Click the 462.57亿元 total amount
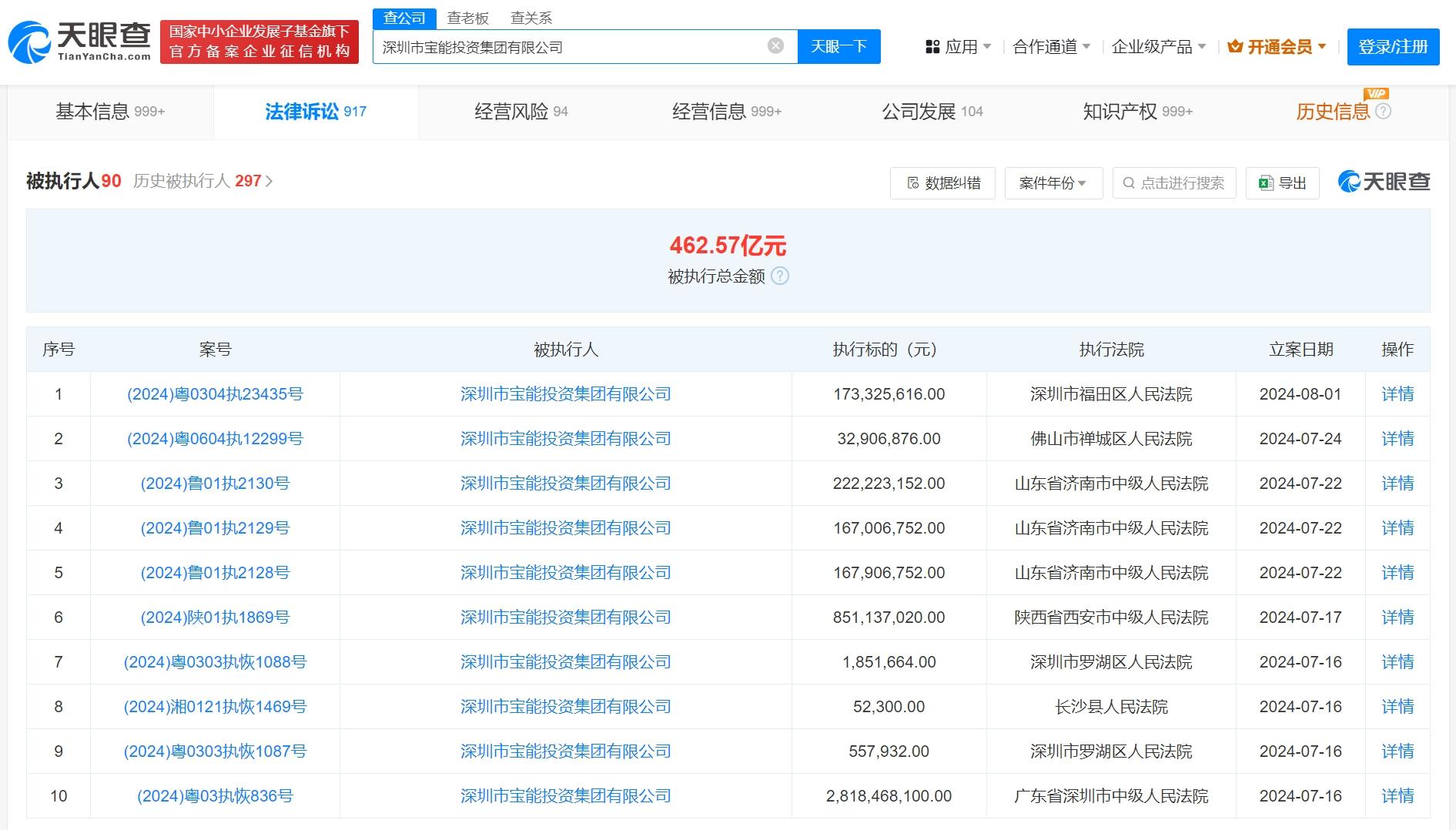Screen dimensions: 1456x830 [728, 246]
